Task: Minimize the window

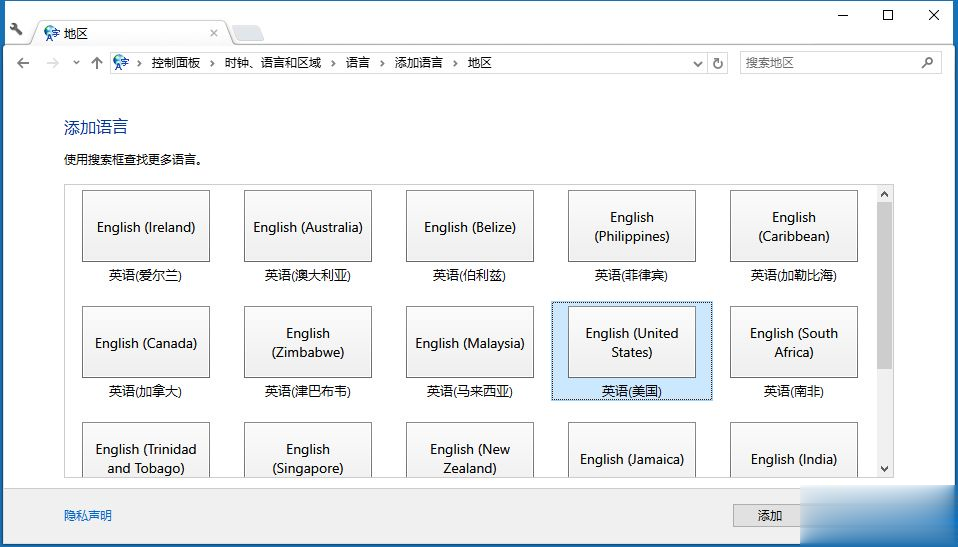Action: (843, 15)
